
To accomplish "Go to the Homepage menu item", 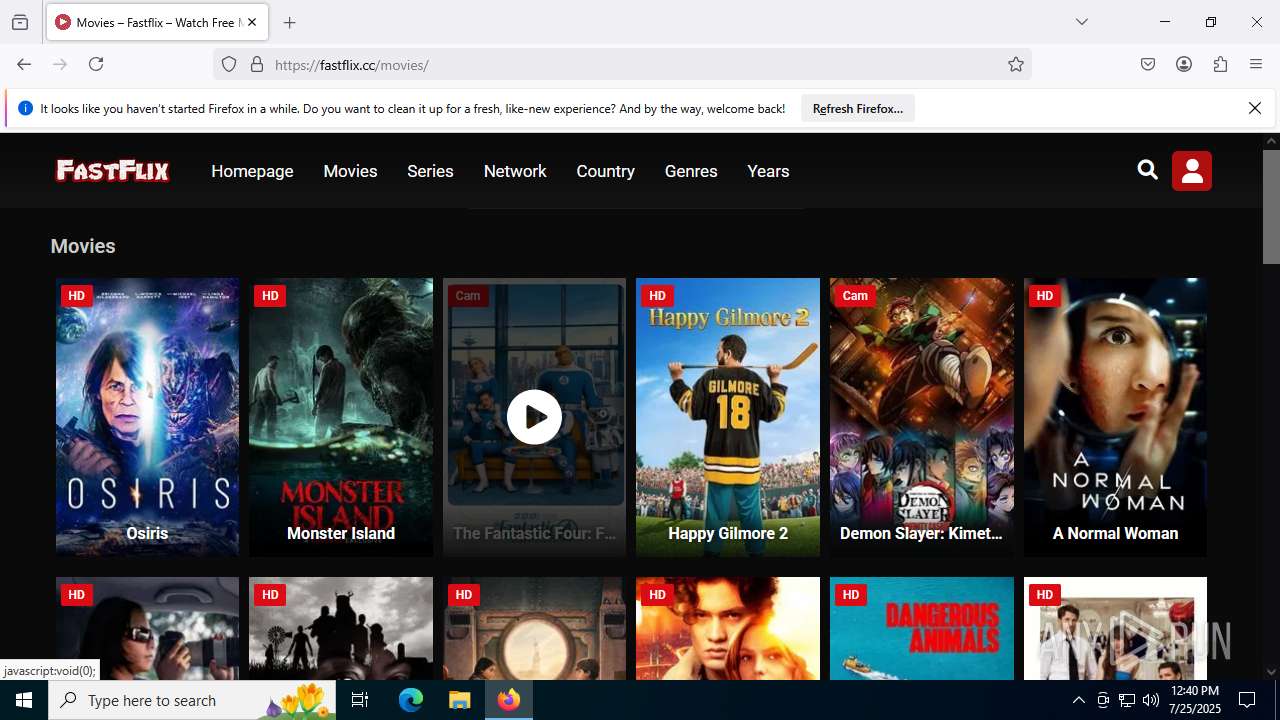I will tap(252, 171).
